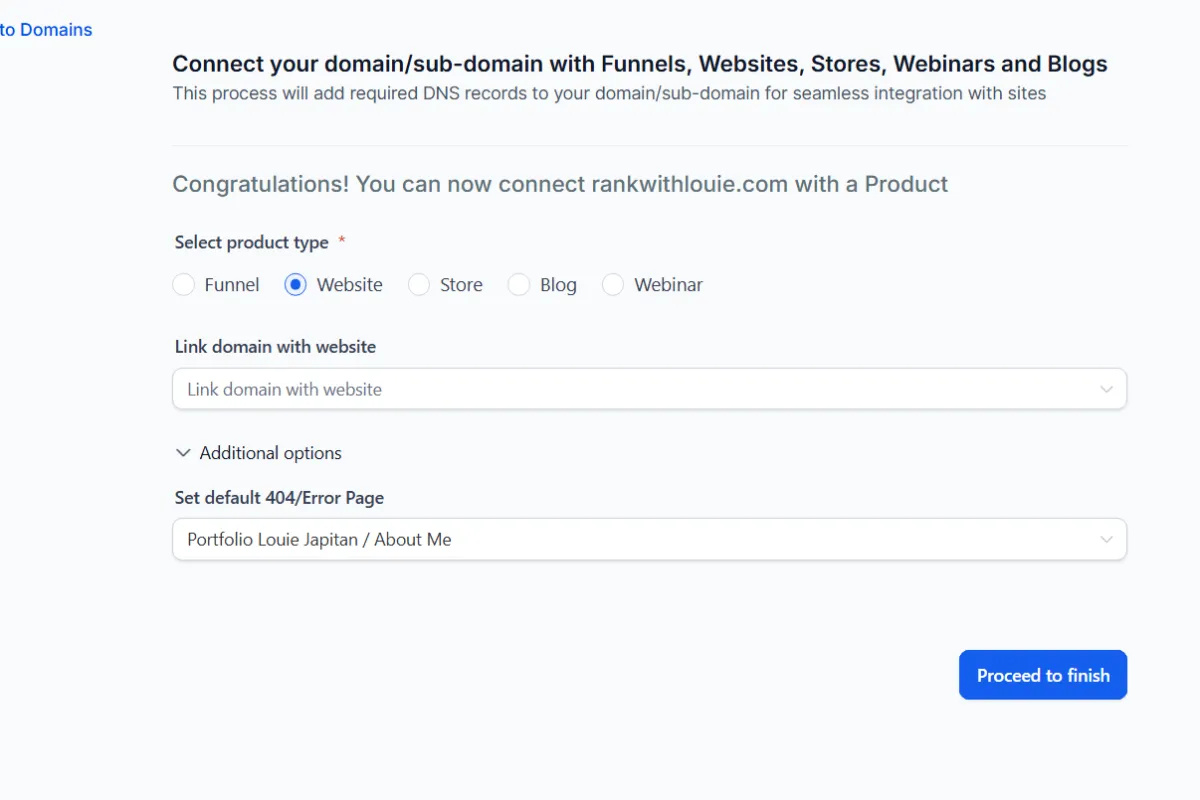1200x800 pixels.
Task: Click the Select product type label
Action: coord(251,242)
